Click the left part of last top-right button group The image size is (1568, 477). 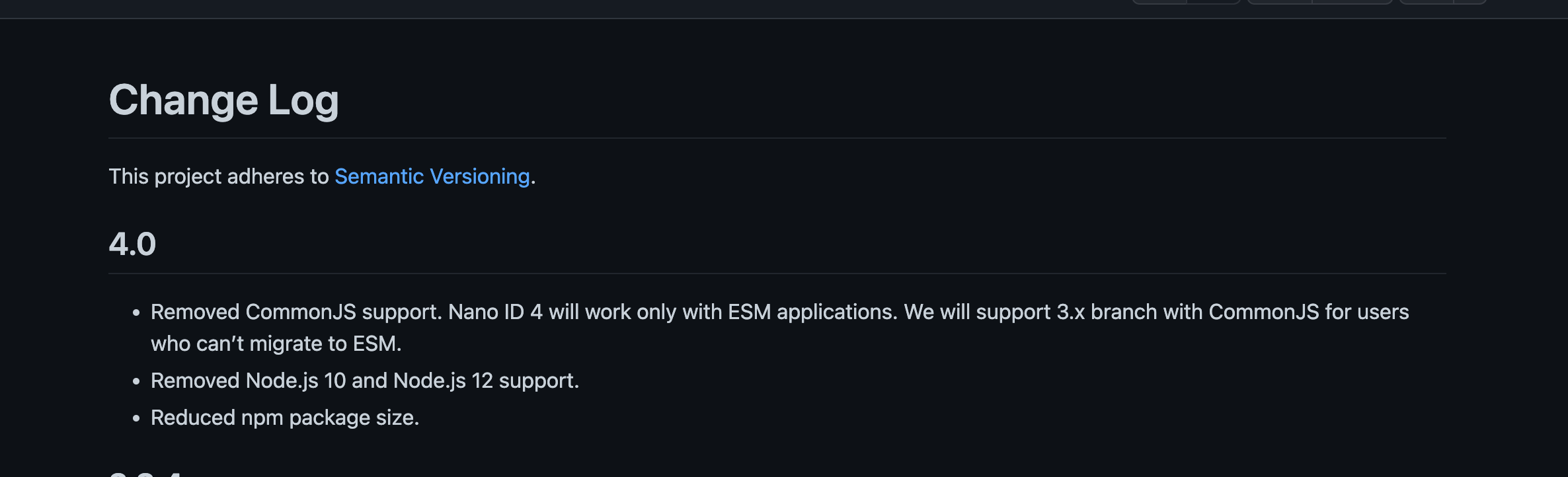point(1427,2)
